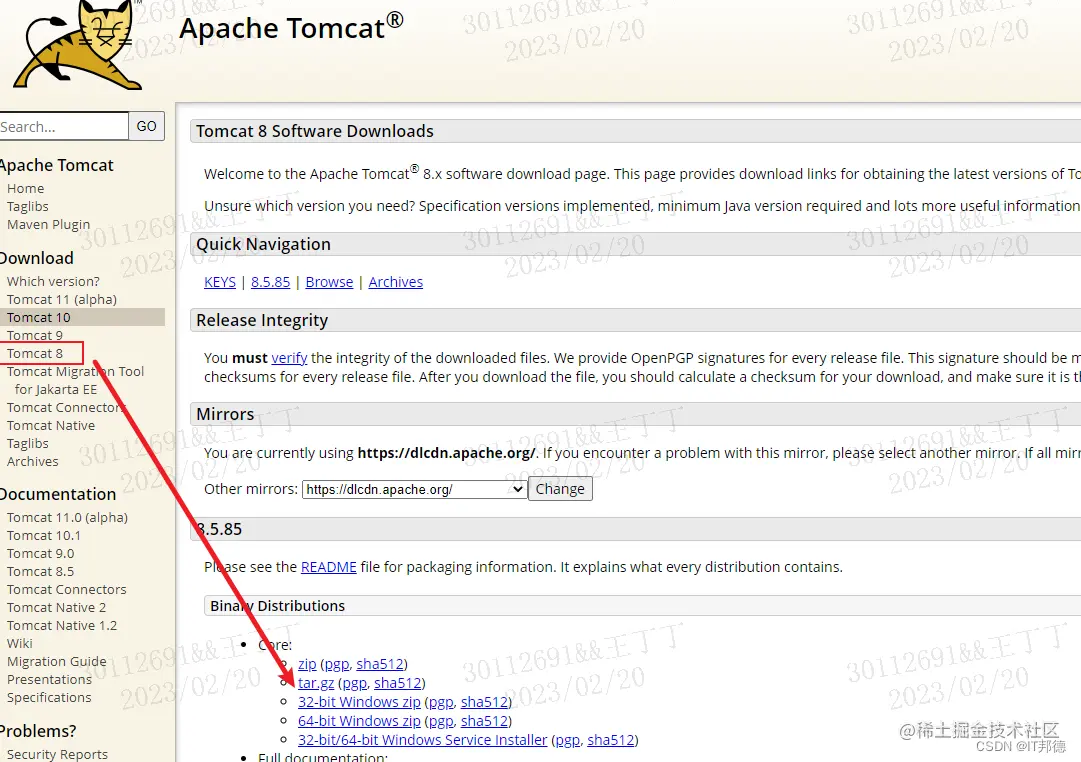The height and width of the screenshot is (762, 1081).
Task: Click the GO search button
Action: click(146, 126)
